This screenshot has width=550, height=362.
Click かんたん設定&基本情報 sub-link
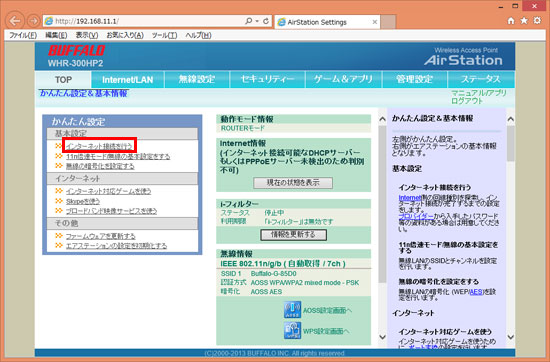pyautogui.click(x=83, y=93)
